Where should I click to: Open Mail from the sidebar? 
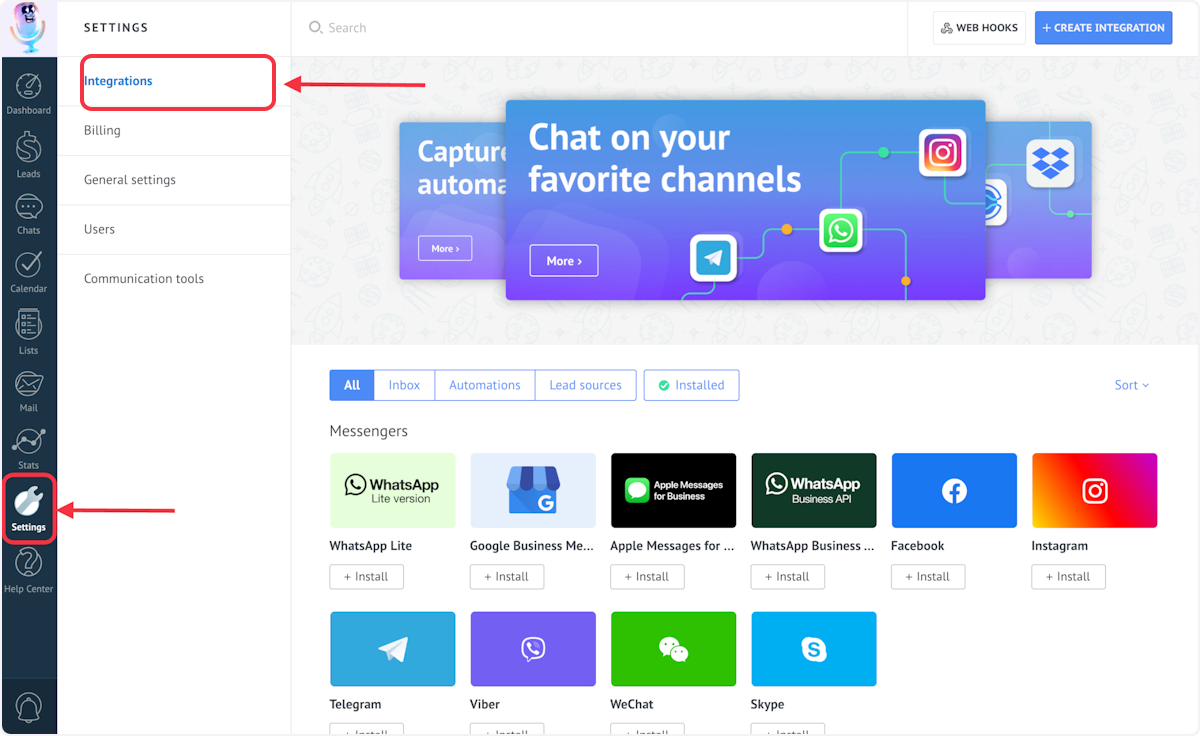point(29,391)
